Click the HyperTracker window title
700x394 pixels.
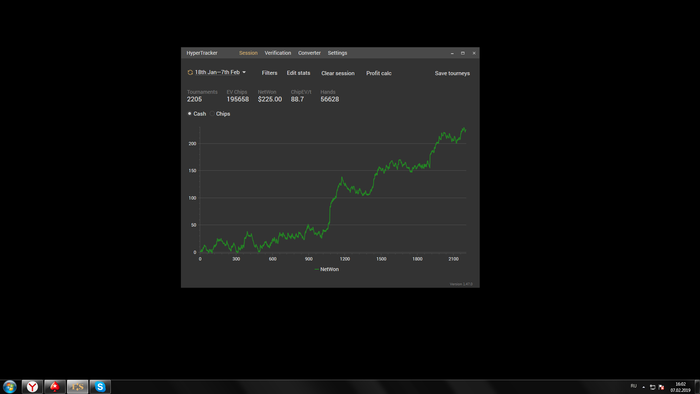point(202,53)
